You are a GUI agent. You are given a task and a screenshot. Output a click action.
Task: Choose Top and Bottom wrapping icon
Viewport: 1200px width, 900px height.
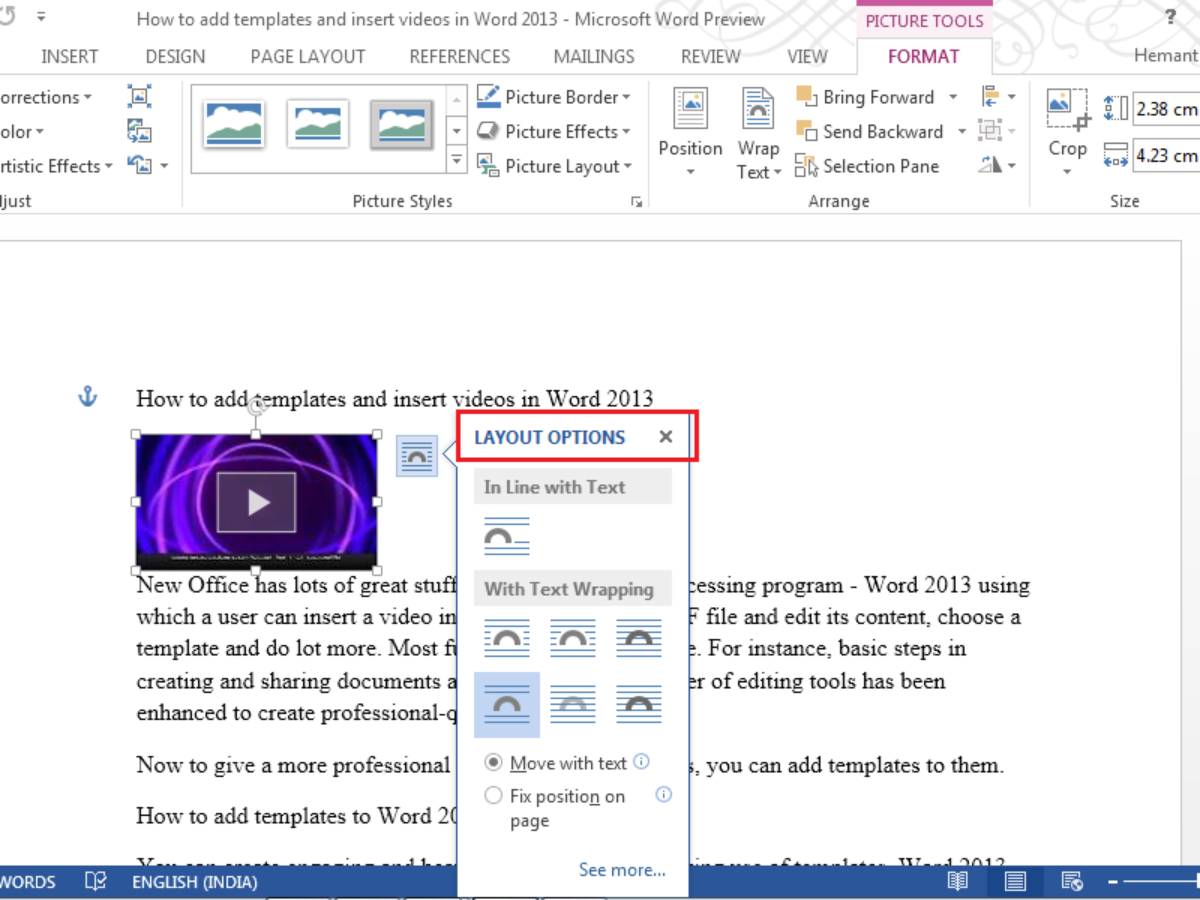click(x=507, y=705)
